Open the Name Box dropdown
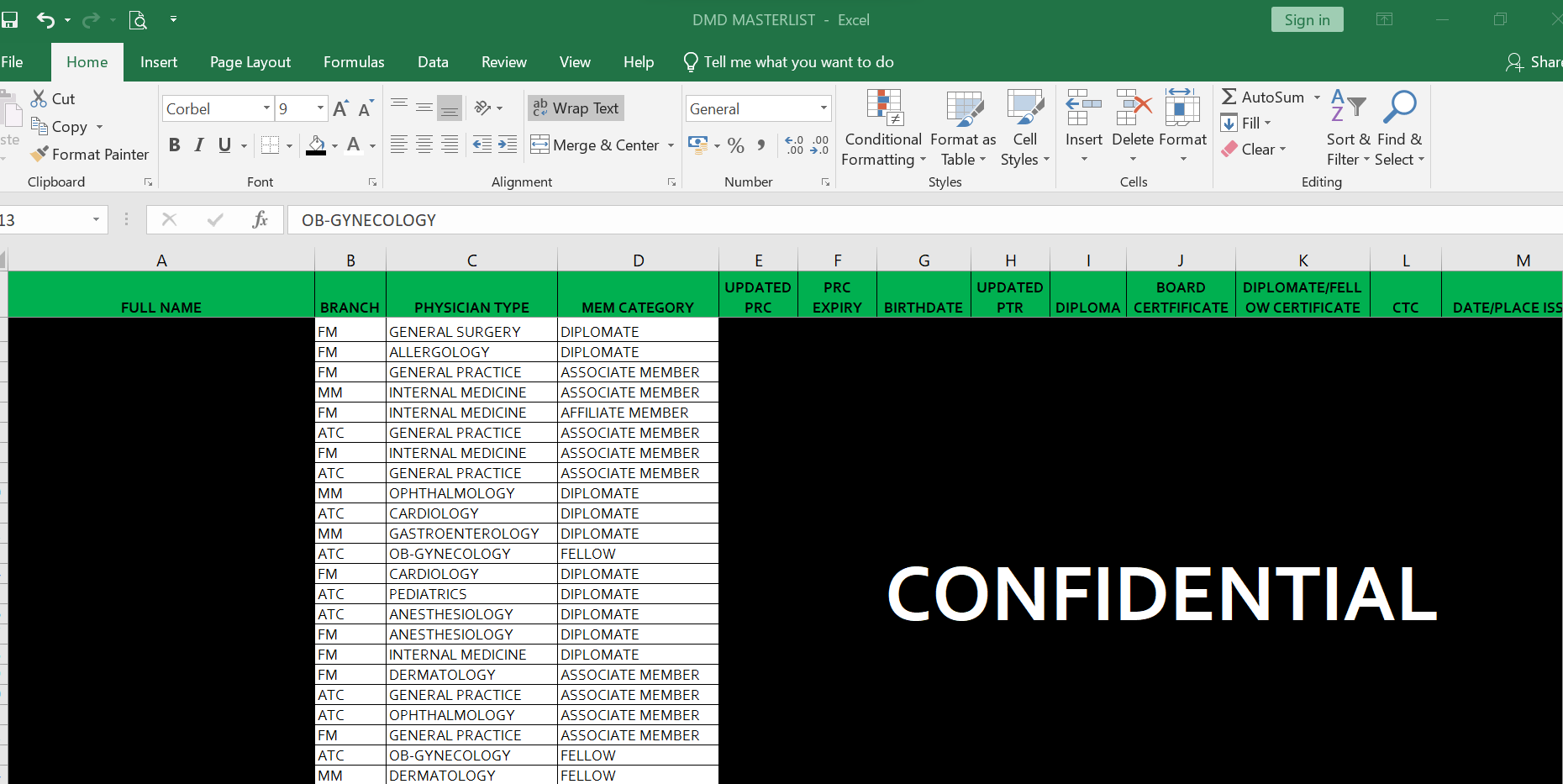 click(x=96, y=220)
